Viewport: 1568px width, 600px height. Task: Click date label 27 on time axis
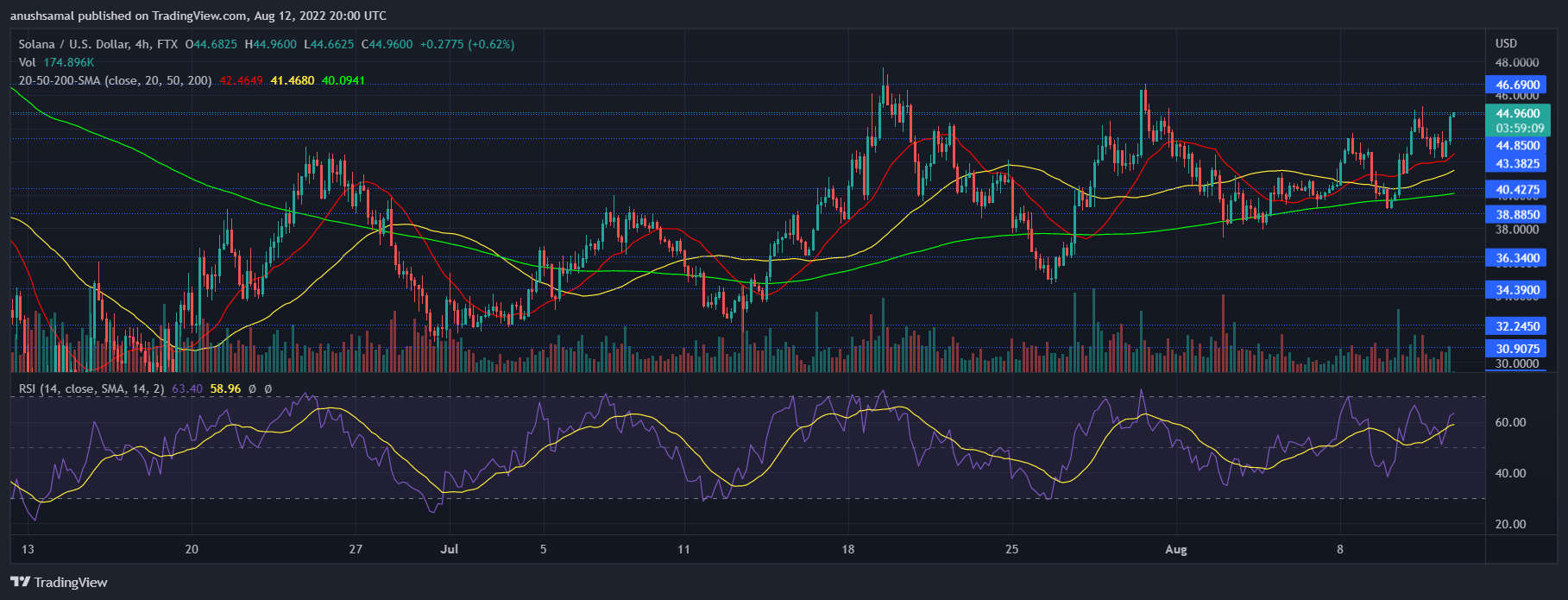(x=356, y=549)
